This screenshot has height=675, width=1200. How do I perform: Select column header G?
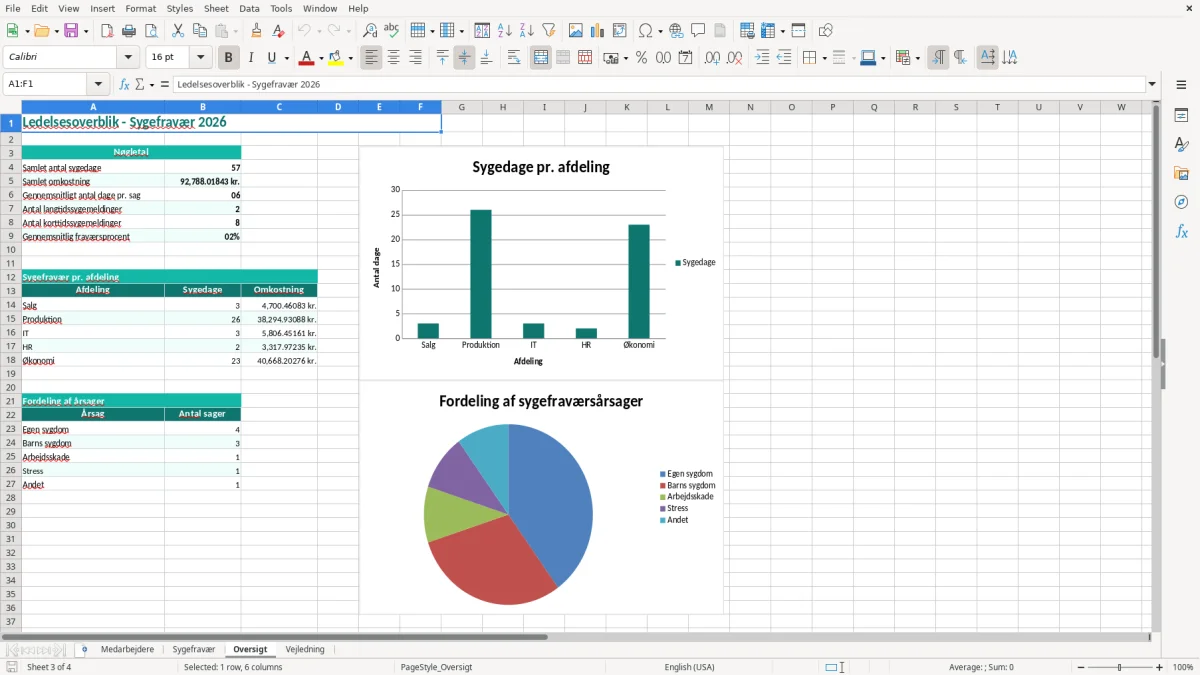pyautogui.click(x=461, y=107)
